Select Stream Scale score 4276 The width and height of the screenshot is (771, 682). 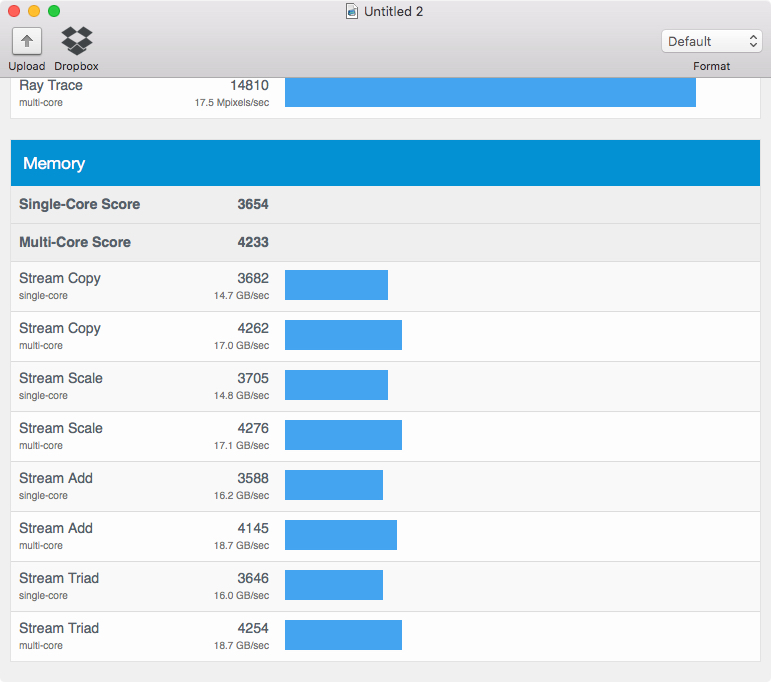tap(253, 428)
